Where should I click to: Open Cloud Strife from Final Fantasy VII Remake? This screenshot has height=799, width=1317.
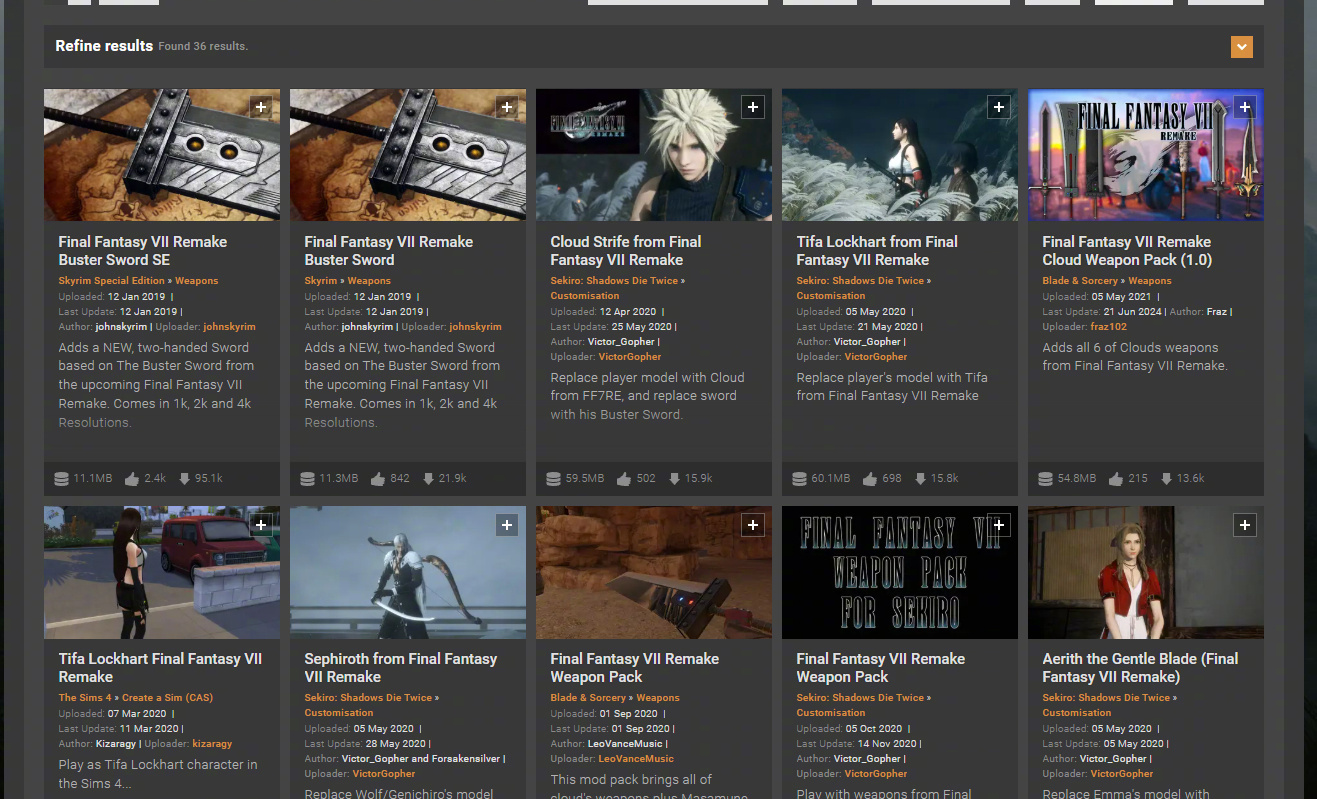[x=626, y=251]
